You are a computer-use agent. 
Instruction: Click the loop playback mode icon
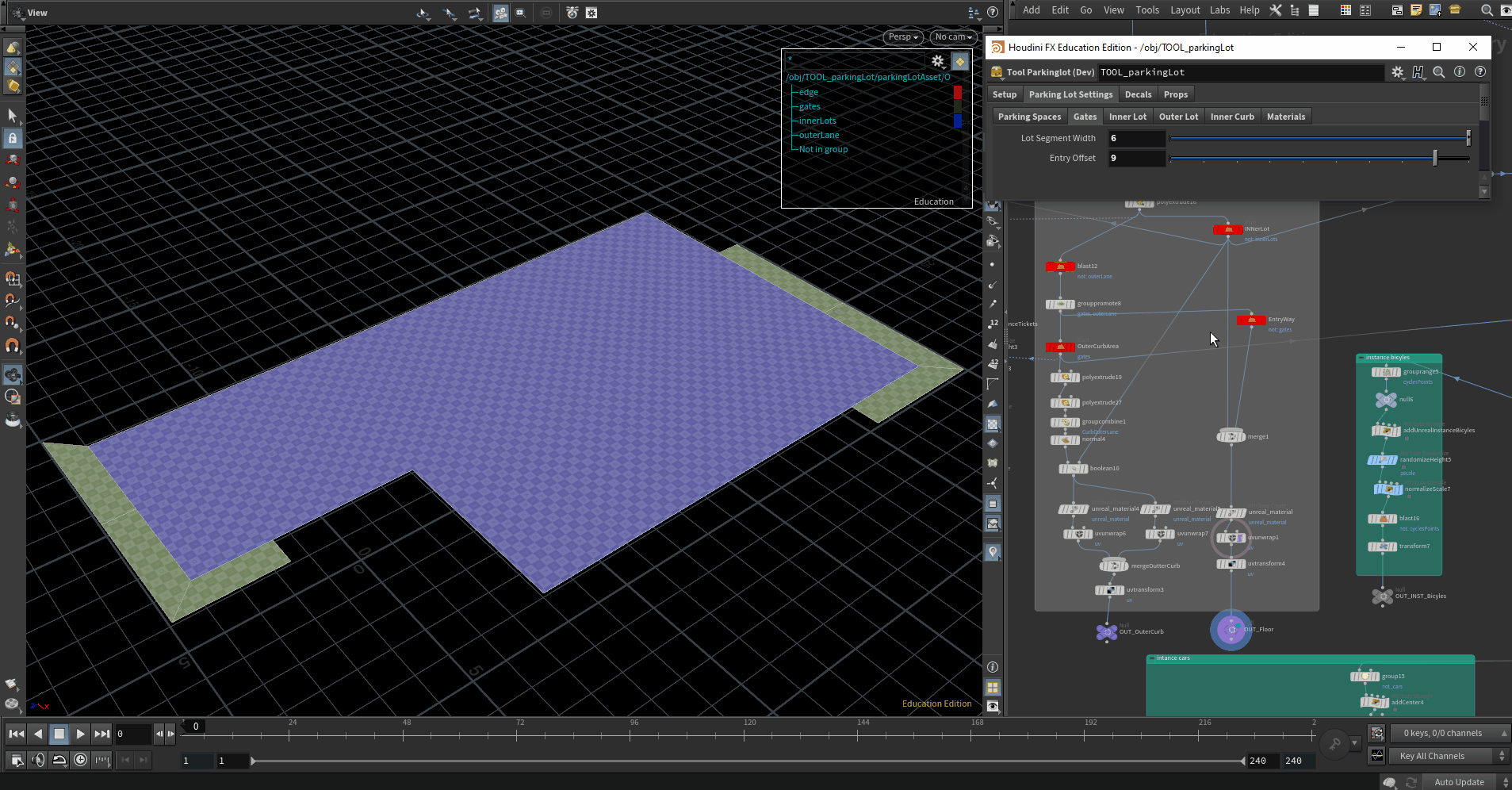point(59,760)
